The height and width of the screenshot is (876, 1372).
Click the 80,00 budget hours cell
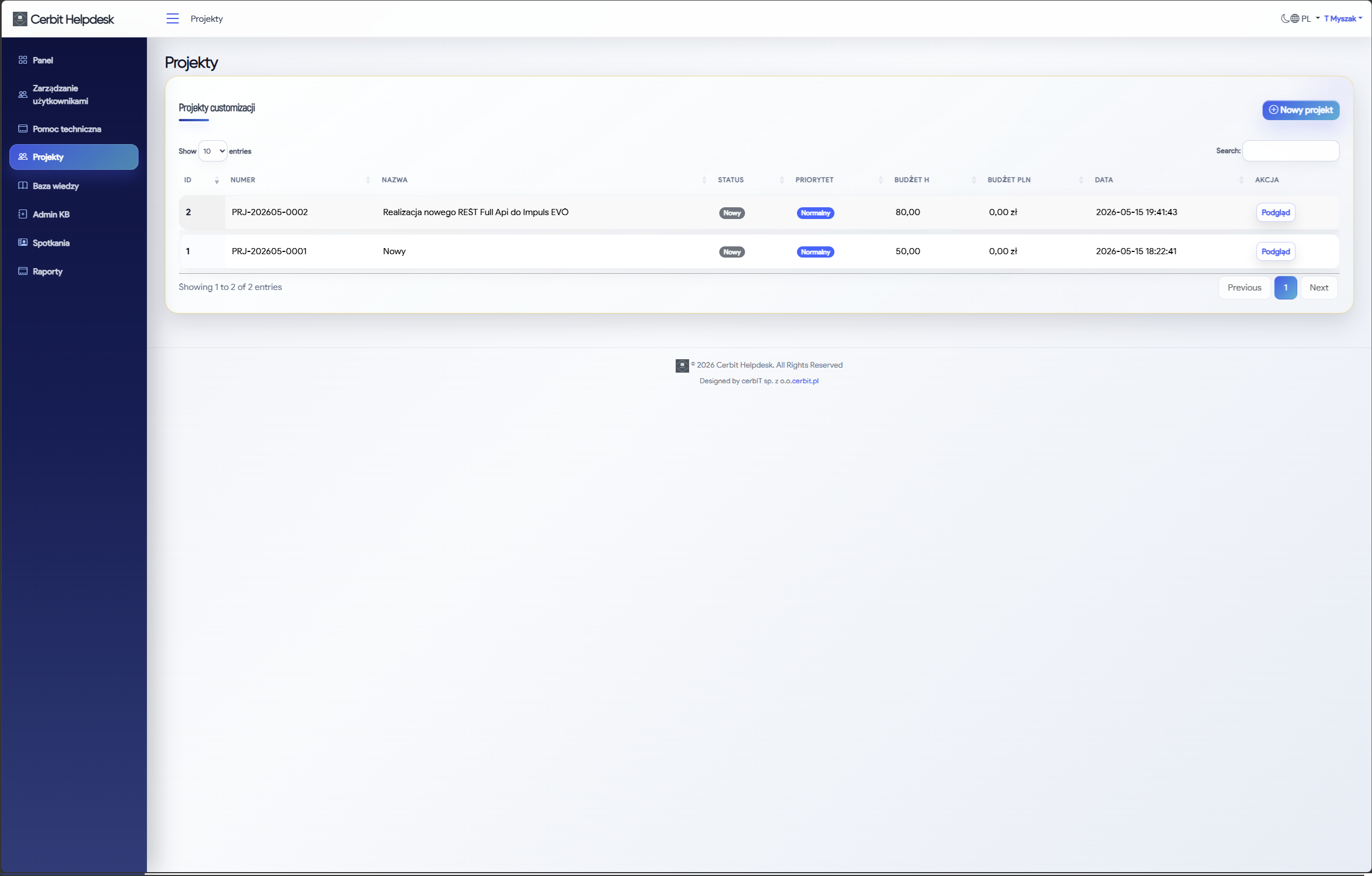pos(908,212)
